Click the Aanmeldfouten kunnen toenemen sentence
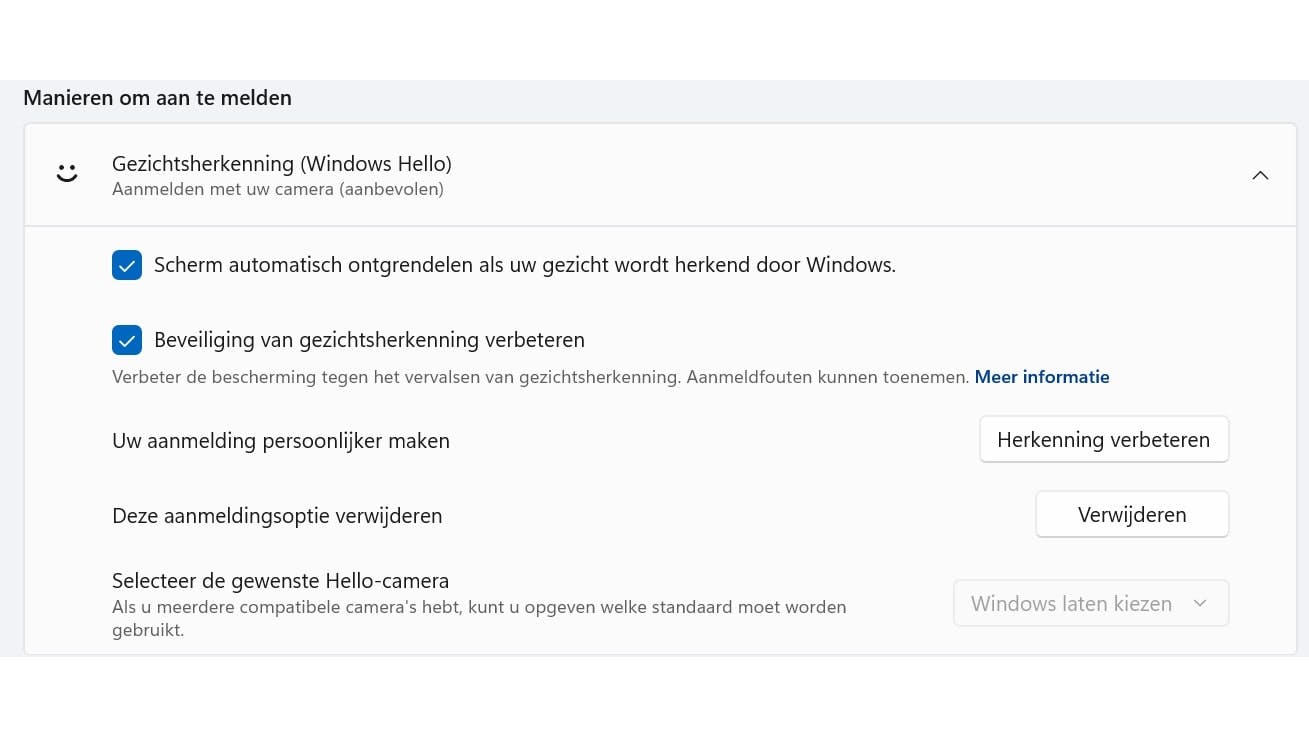1309x736 pixels. coord(828,377)
